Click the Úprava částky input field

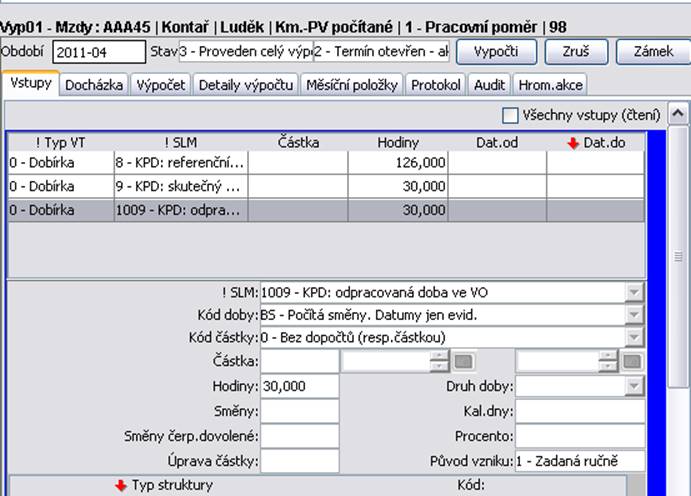click(x=300, y=462)
